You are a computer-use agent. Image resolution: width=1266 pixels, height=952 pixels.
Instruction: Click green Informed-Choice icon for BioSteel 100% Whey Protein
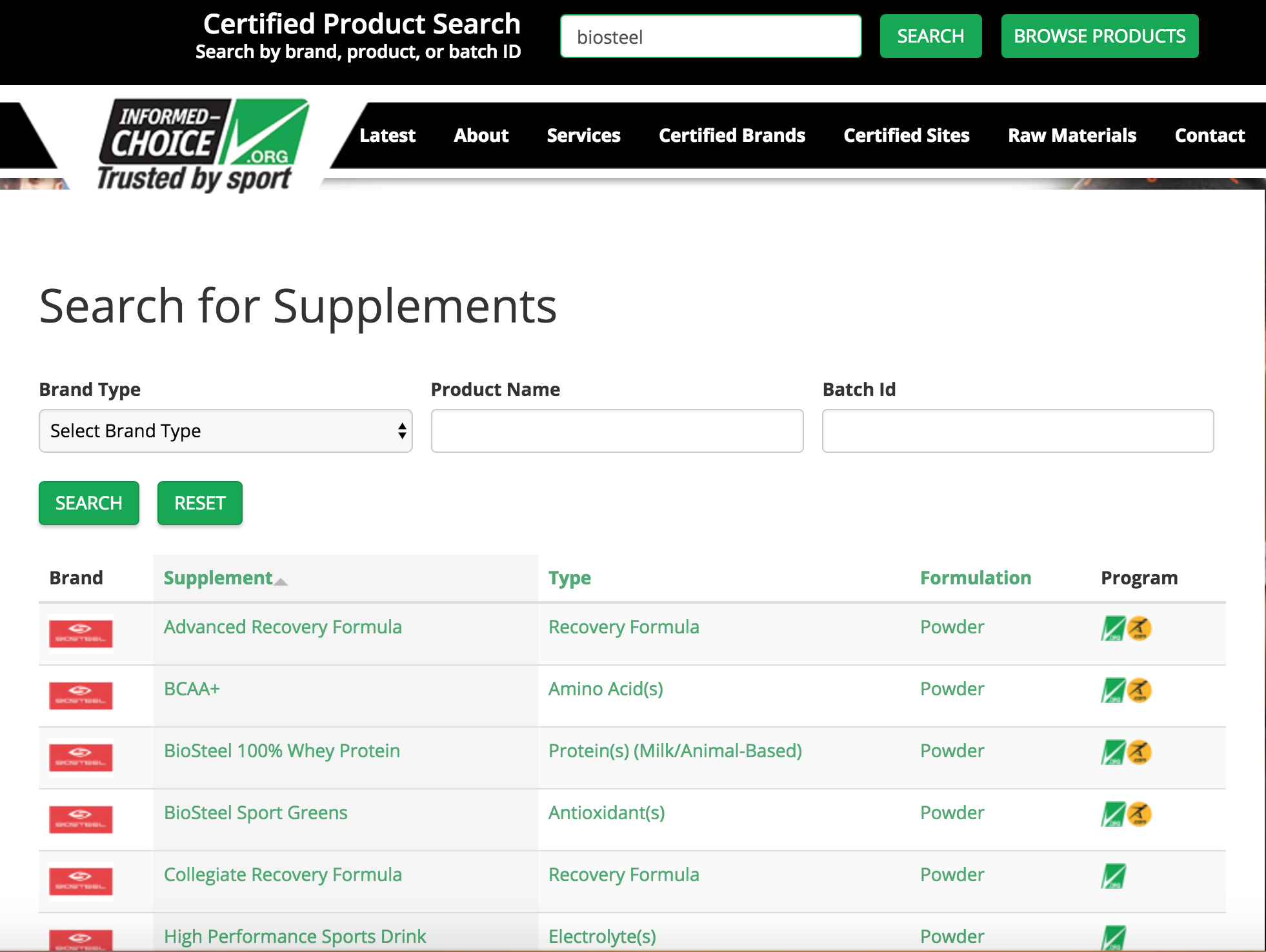1113,752
